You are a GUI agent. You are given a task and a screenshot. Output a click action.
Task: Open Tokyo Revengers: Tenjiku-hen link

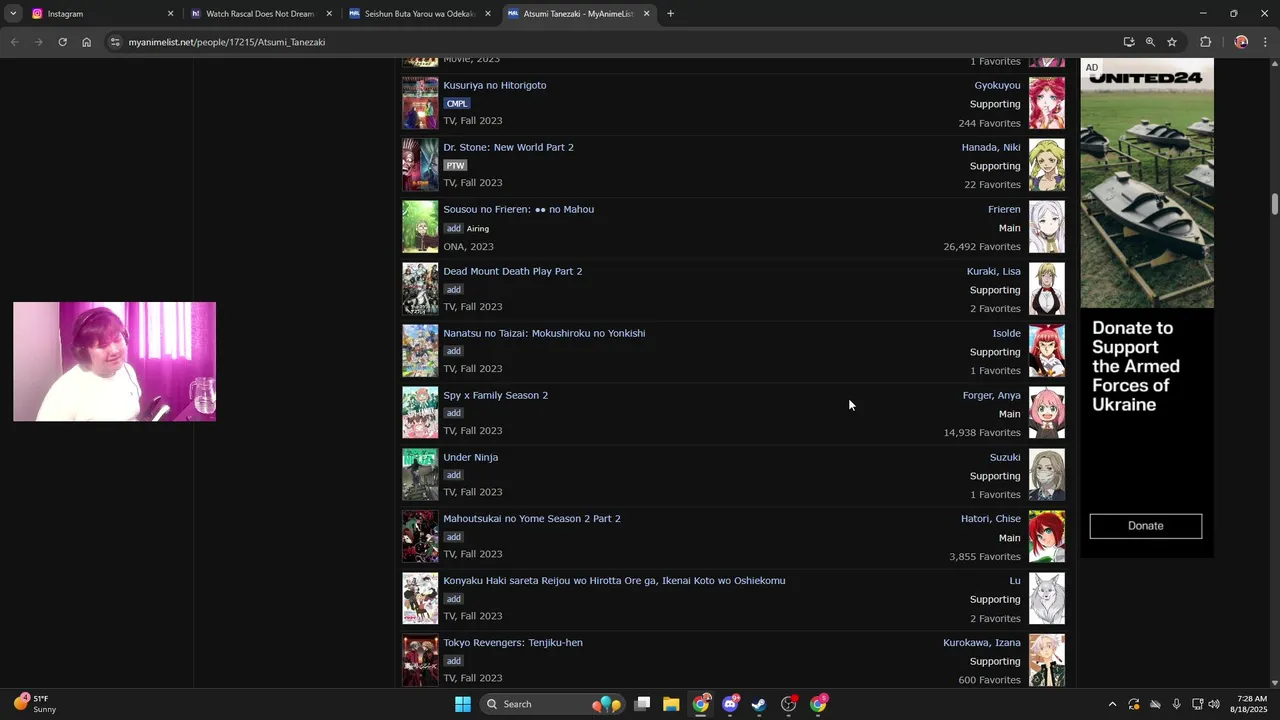513,643
